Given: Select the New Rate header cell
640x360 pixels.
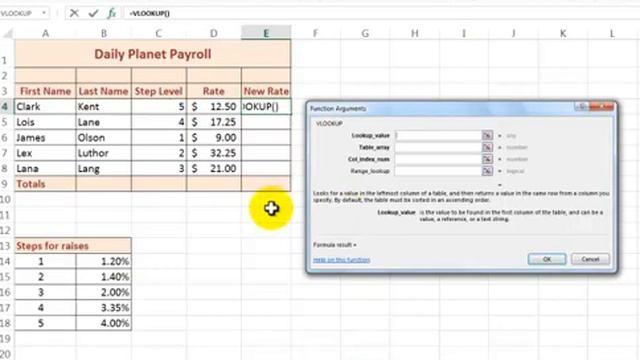Looking at the screenshot, I should pyautogui.click(x=266, y=91).
